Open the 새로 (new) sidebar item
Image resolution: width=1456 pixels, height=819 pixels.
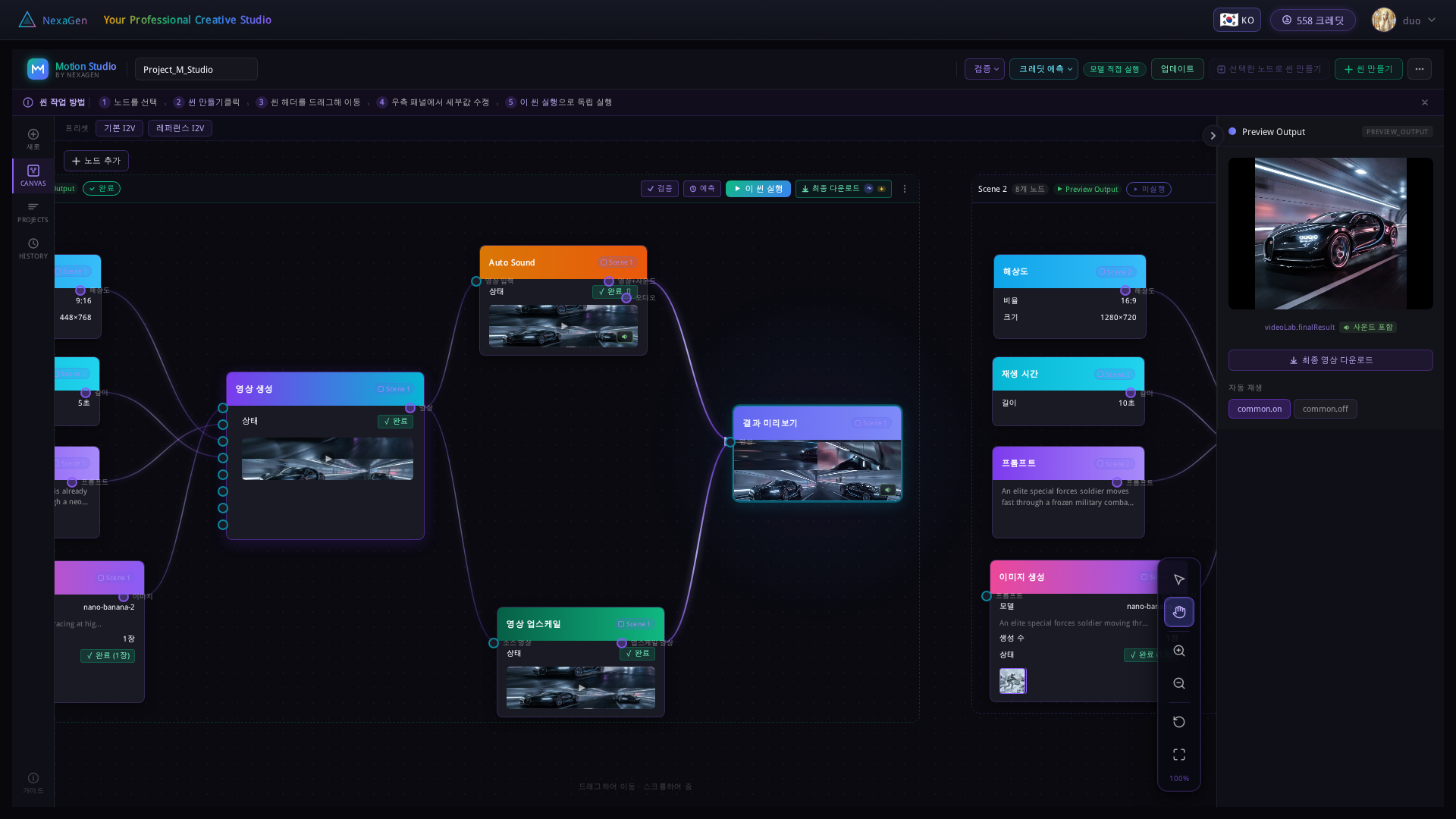(33, 139)
